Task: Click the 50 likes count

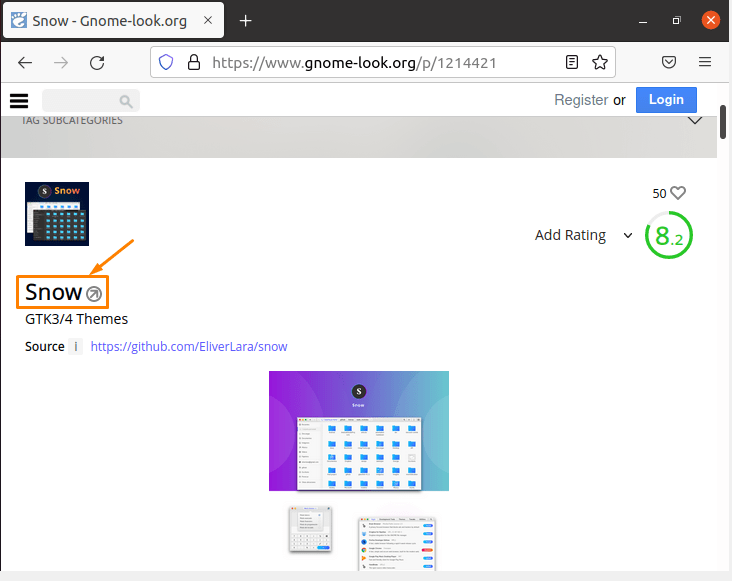Action: [x=659, y=193]
